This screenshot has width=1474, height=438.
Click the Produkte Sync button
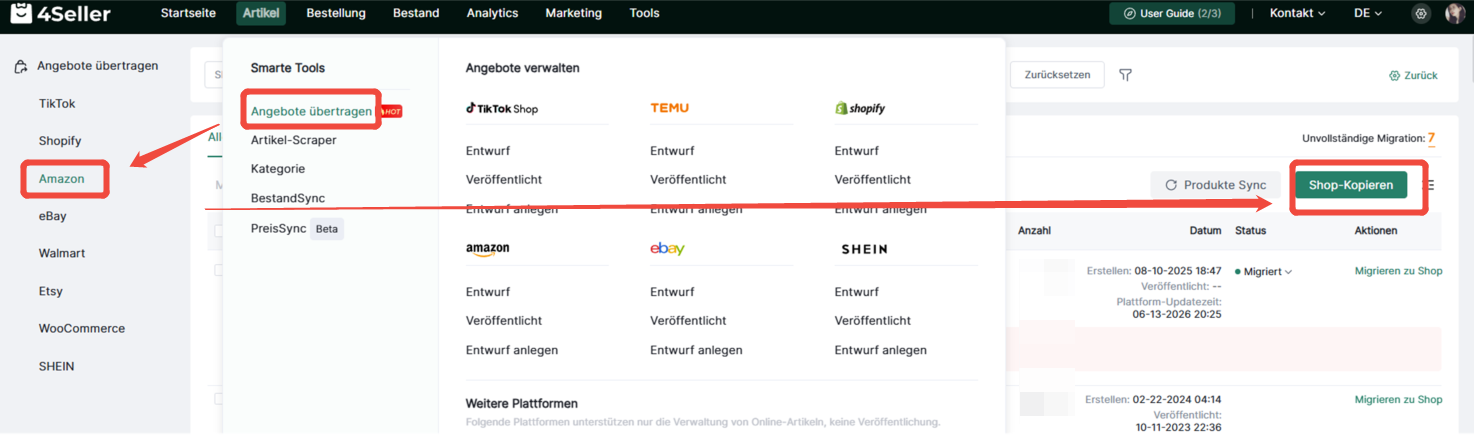tap(1215, 185)
